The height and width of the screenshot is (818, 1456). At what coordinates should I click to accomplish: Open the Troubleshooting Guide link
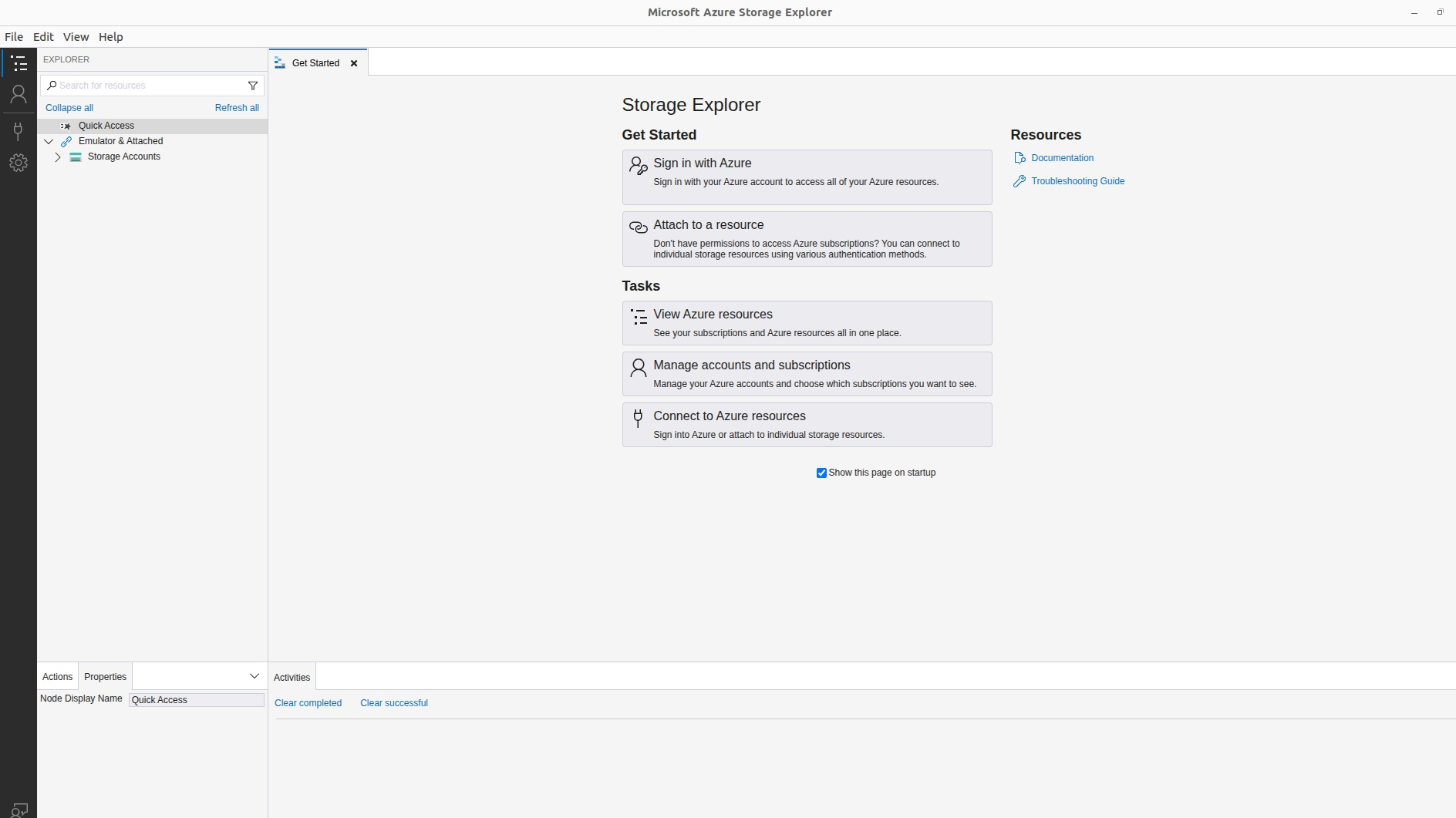tap(1077, 181)
